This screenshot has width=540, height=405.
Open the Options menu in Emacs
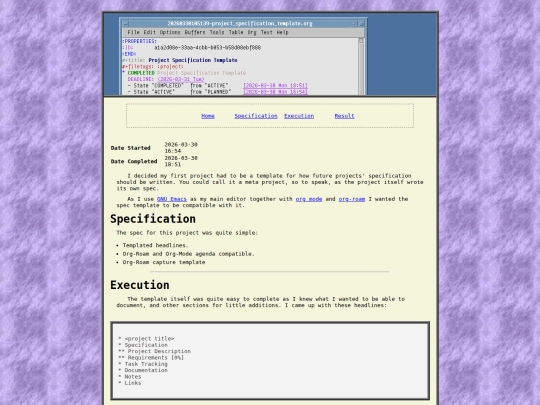(x=170, y=32)
